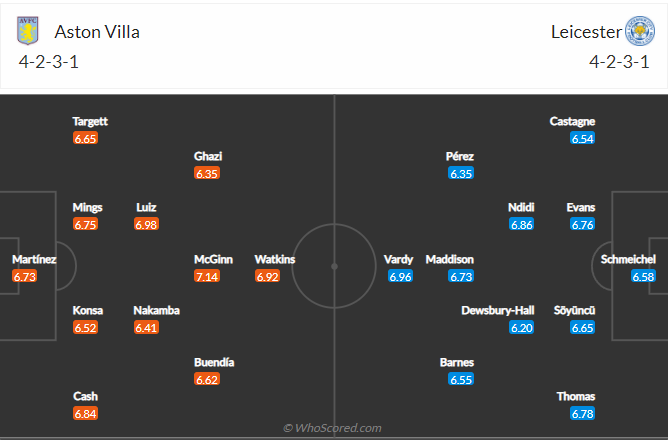Select Luiz's 6.98 rating badge
Viewport: 670px width, 440px height.
click(146, 224)
